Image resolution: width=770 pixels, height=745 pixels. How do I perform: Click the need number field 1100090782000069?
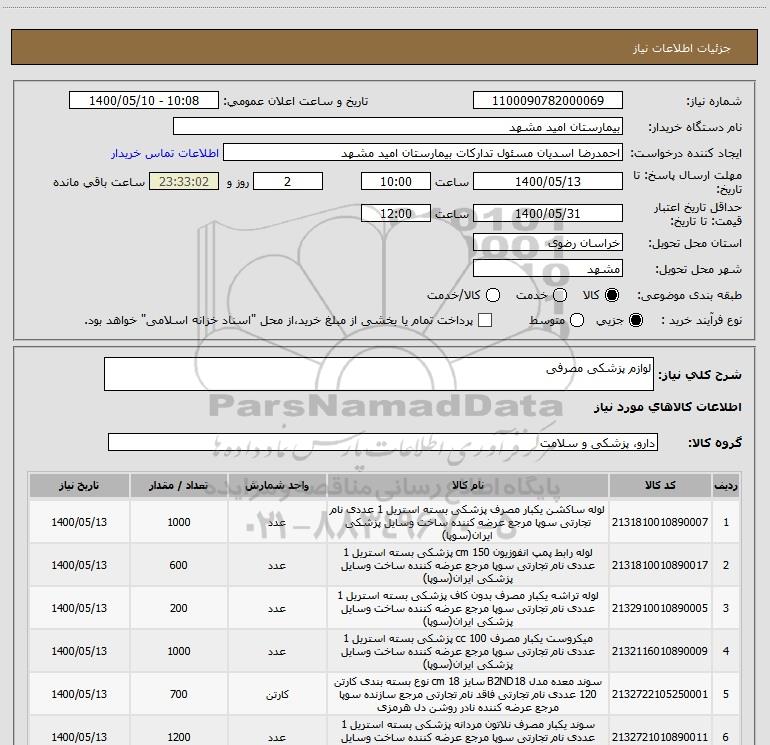pyautogui.click(x=548, y=101)
